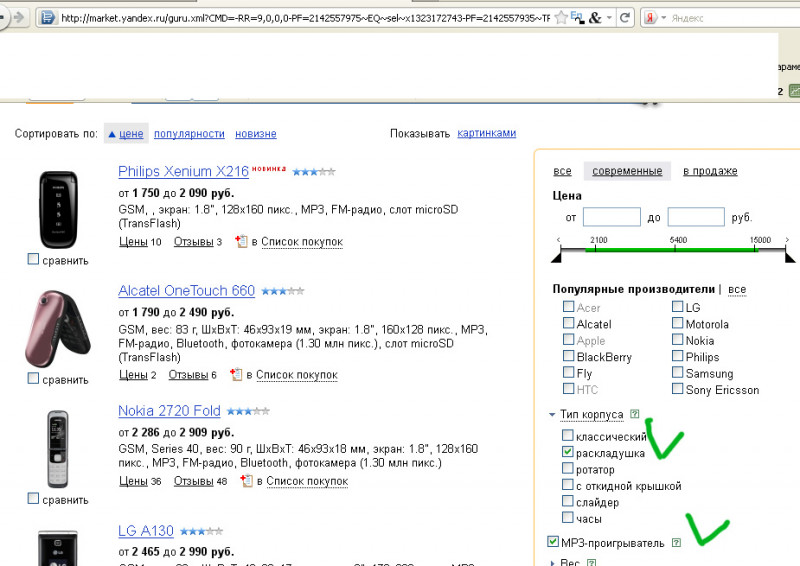Image resolution: width=800 pixels, height=566 pixels.
Task: Switch to современные filter tab
Action: pyautogui.click(x=627, y=171)
